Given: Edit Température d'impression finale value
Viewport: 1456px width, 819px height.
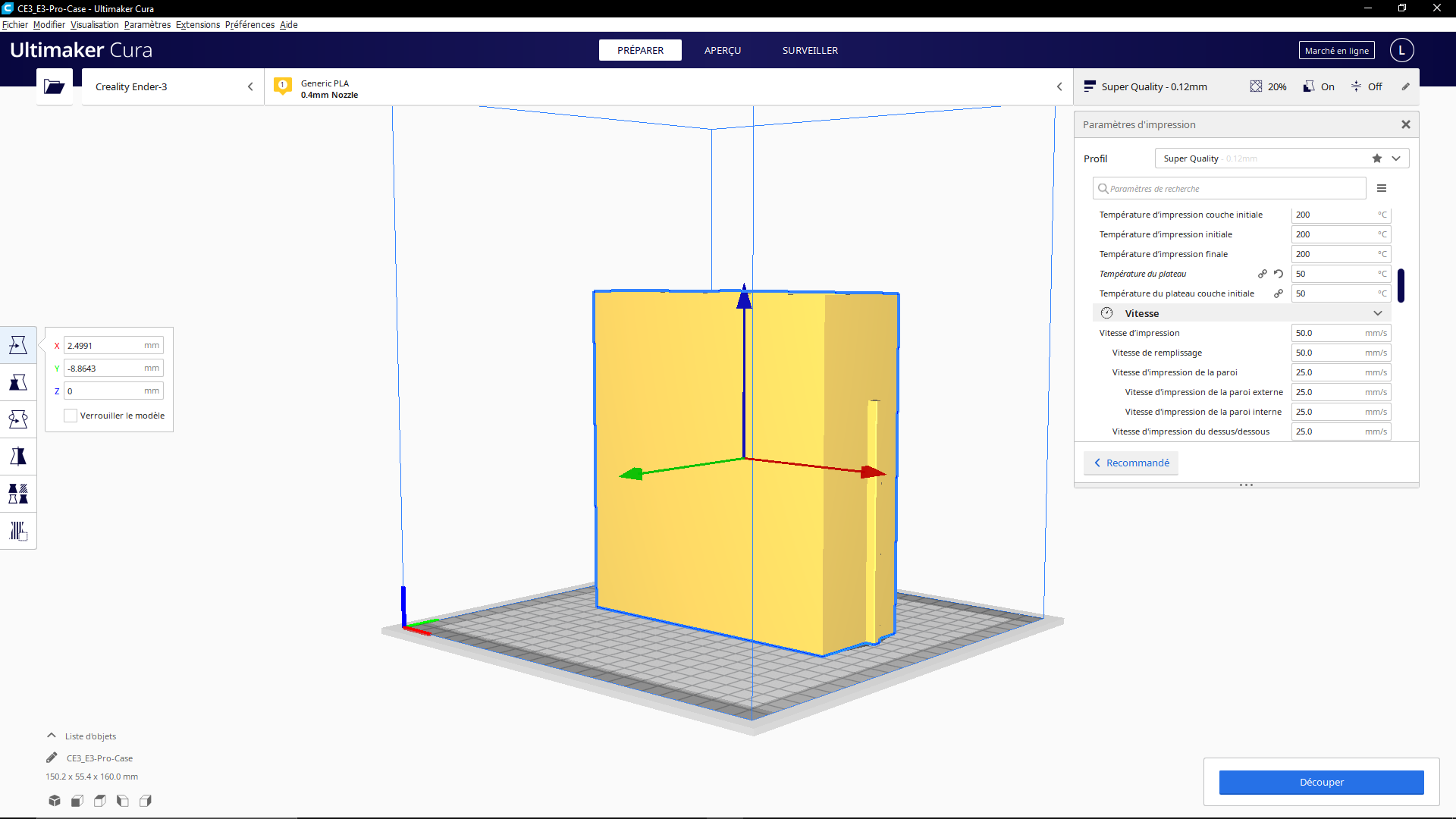Looking at the screenshot, I should pos(1341,254).
